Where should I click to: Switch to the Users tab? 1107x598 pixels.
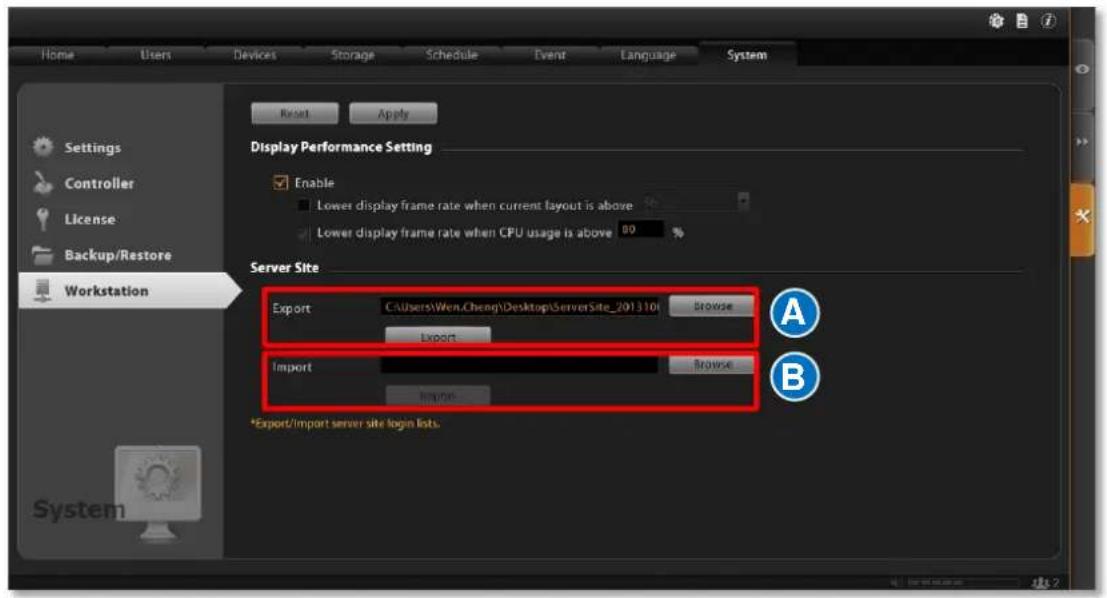click(155, 55)
